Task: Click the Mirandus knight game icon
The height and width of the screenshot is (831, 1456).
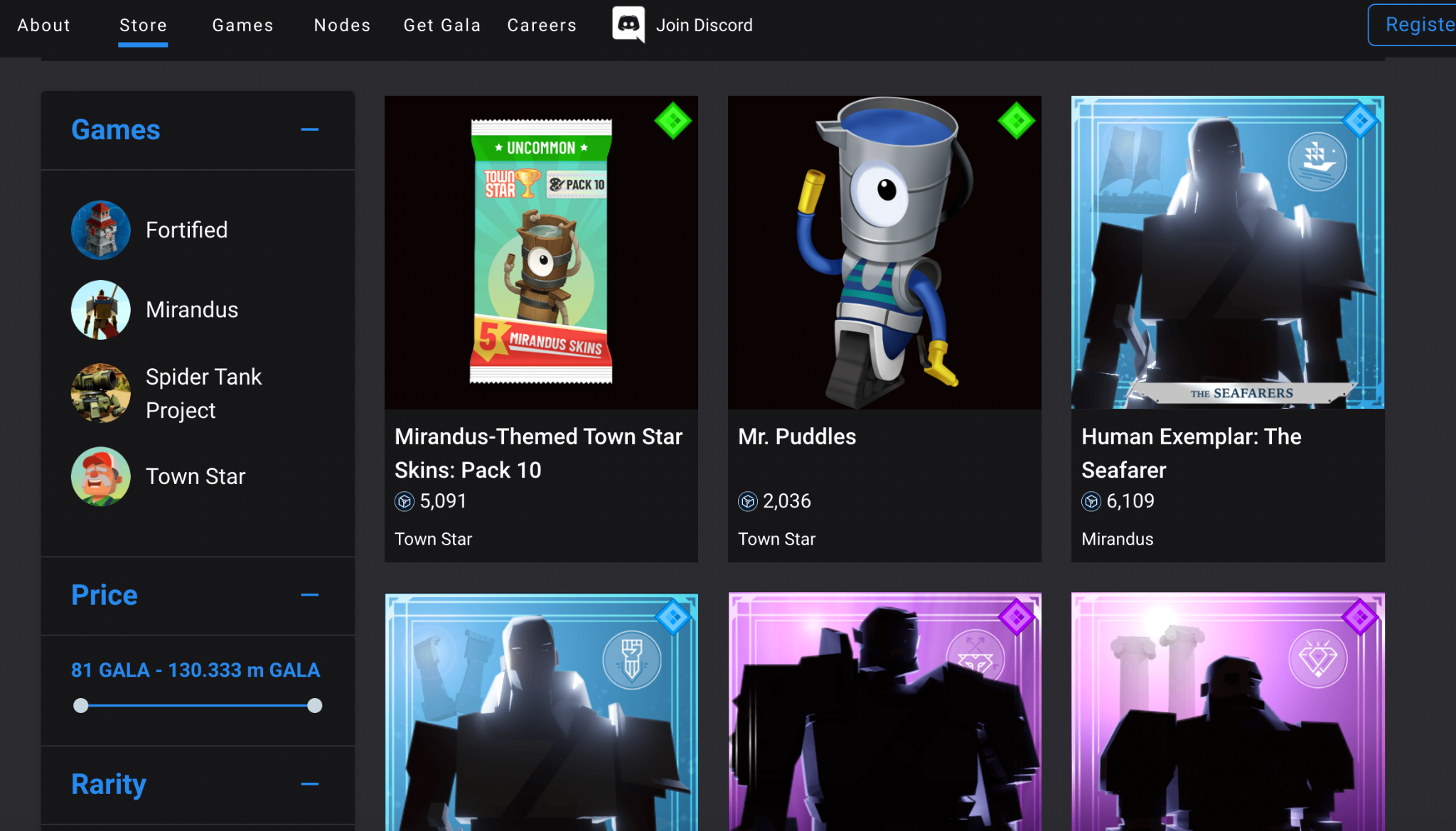Action: (x=100, y=309)
